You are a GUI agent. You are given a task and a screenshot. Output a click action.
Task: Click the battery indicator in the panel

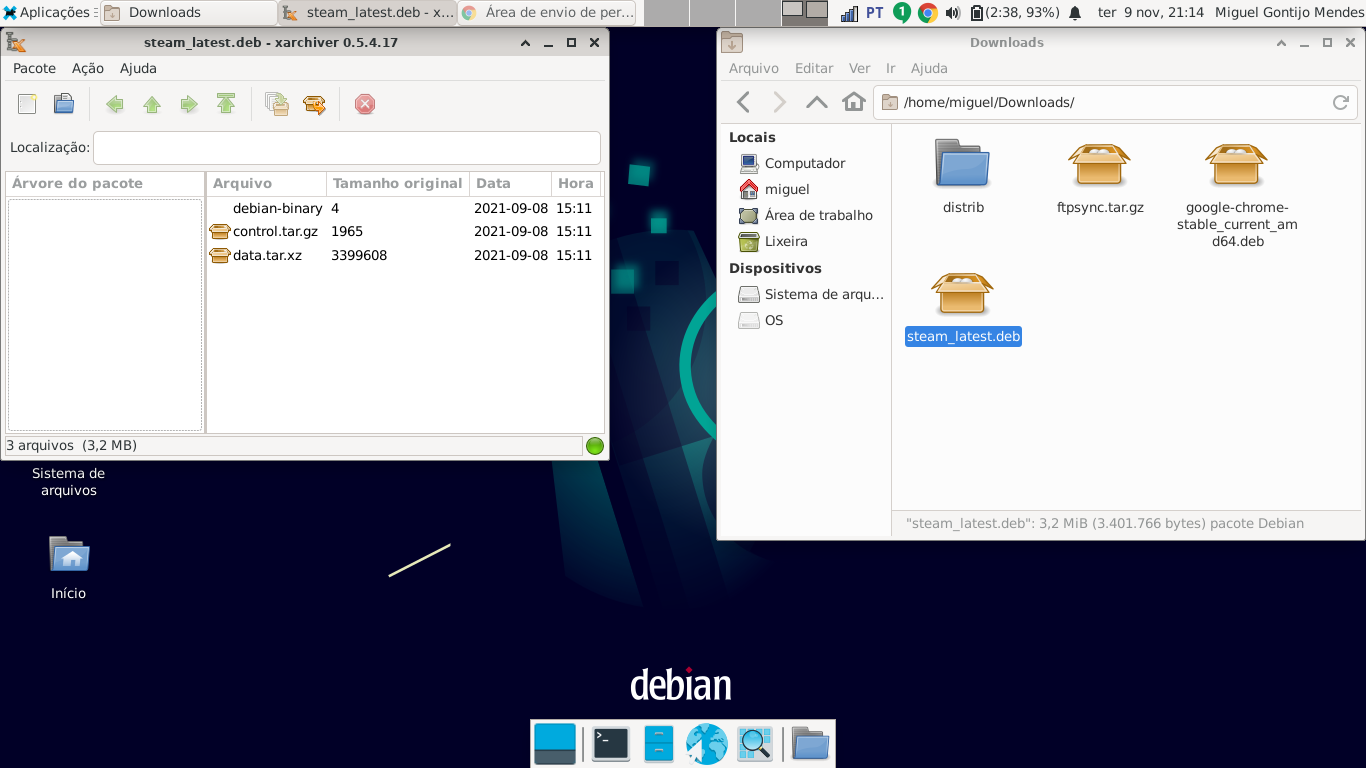click(x=1014, y=13)
